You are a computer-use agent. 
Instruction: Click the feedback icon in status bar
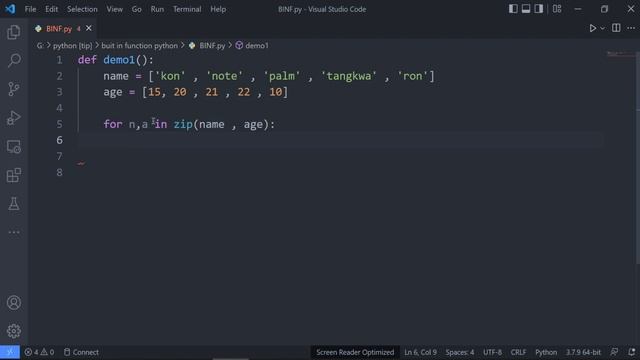point(614,352)
